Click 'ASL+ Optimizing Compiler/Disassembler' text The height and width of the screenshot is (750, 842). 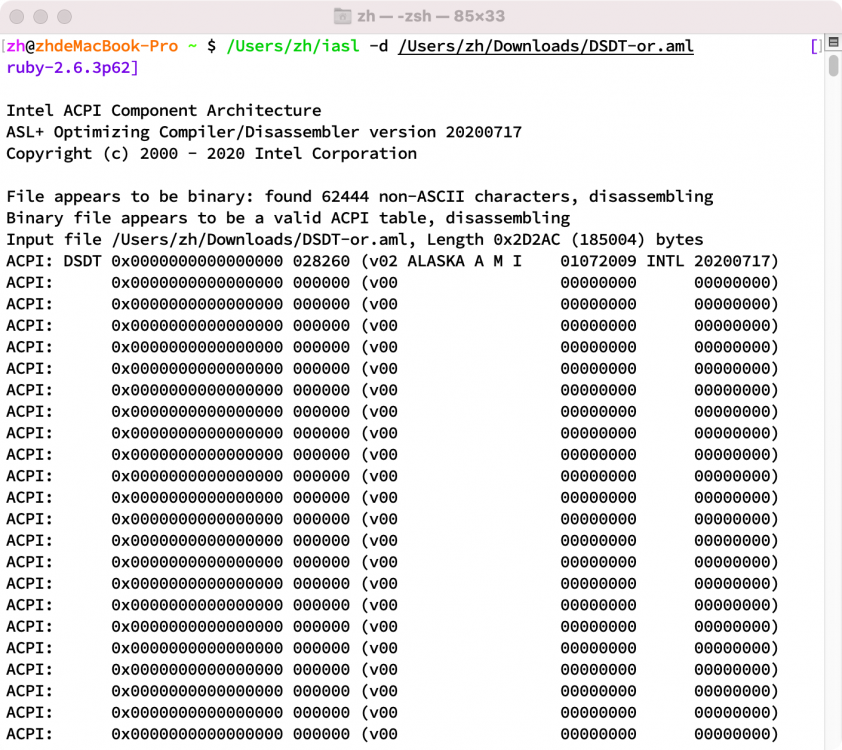click(183, 132)
